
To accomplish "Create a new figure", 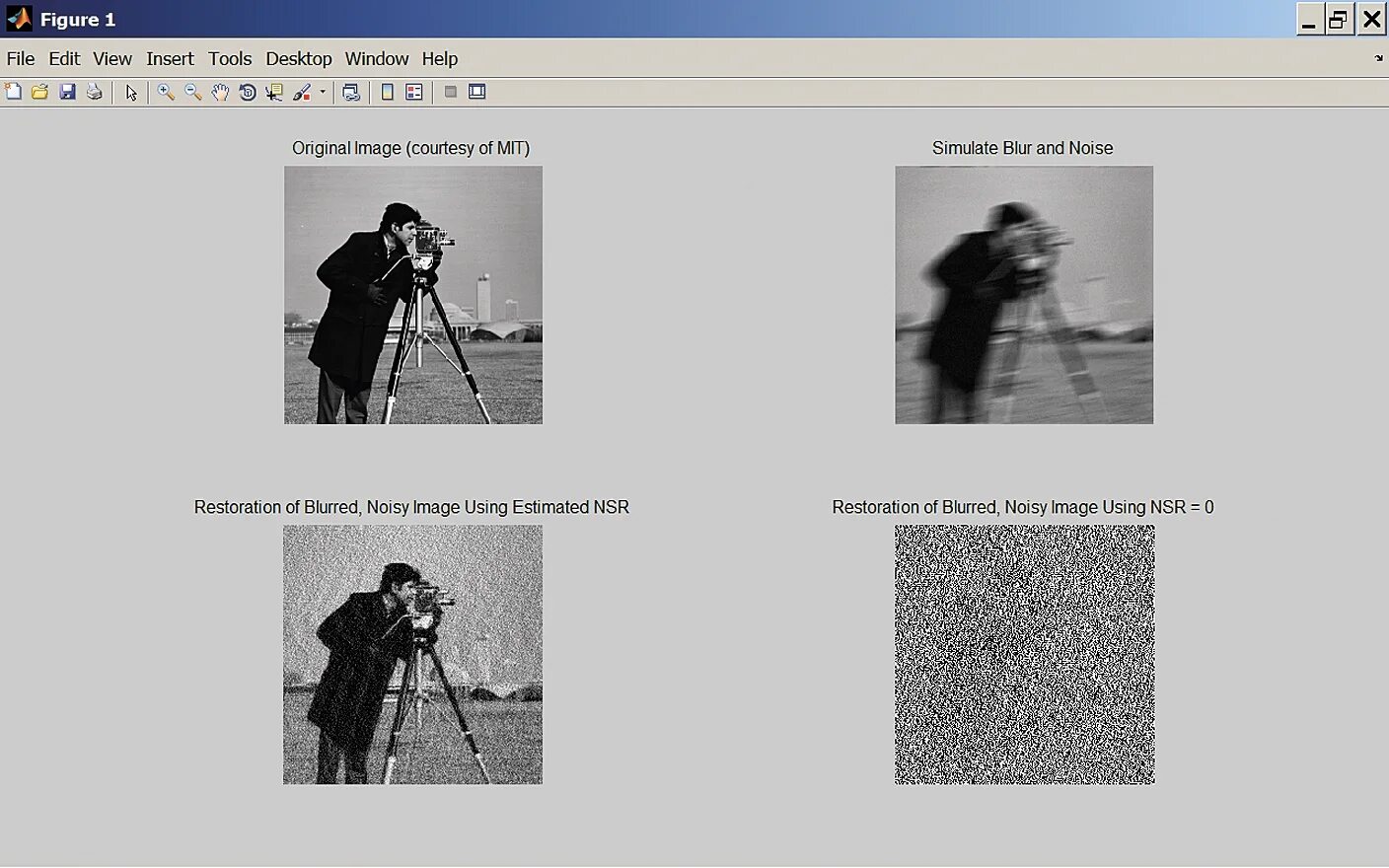I will coord(14,92).
